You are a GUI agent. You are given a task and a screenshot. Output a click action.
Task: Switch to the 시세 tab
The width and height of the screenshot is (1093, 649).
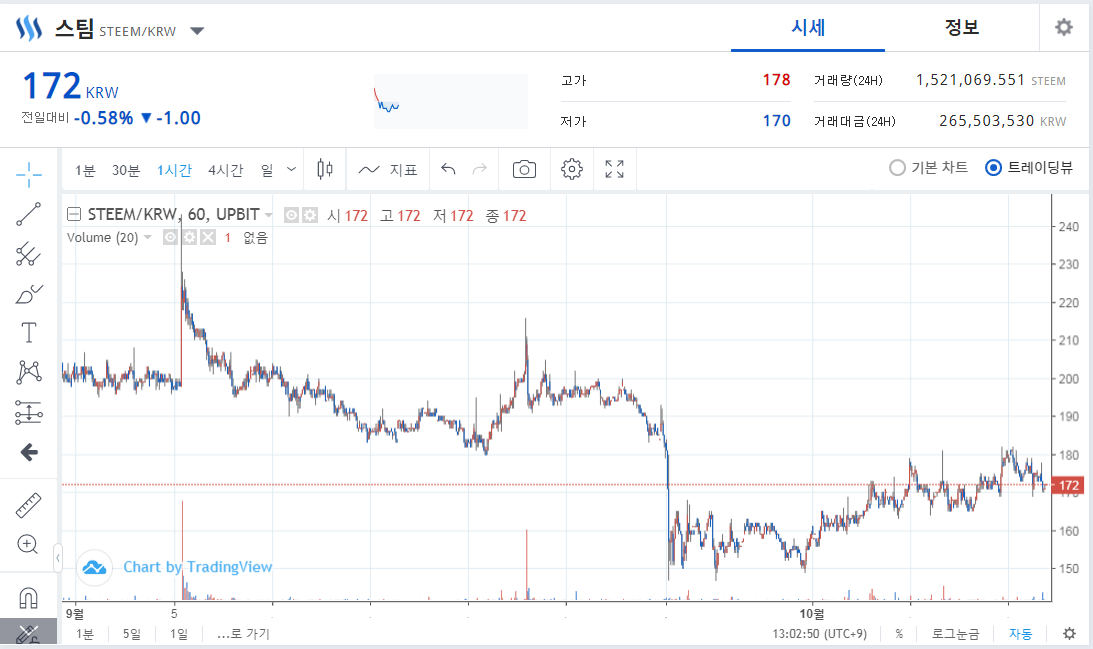coord(808,27)
